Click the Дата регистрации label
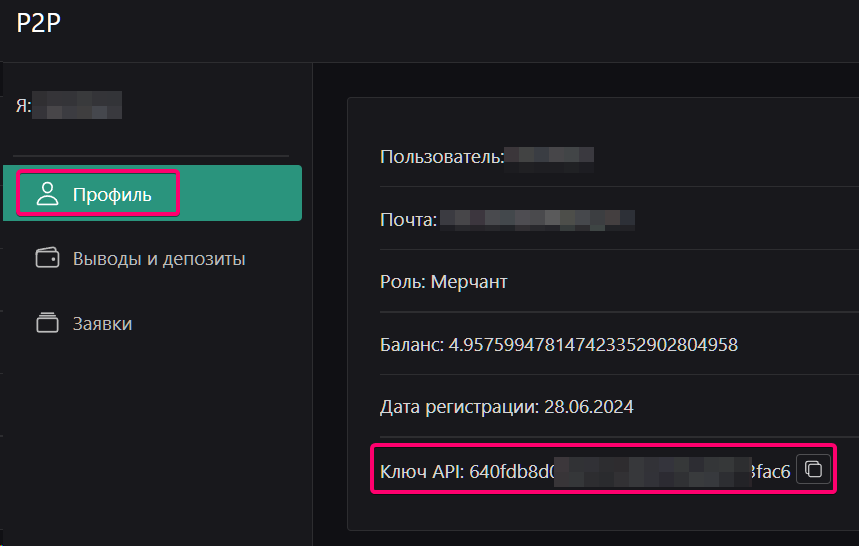The width and height of the screenshot is (859, 546). point(458,407)
